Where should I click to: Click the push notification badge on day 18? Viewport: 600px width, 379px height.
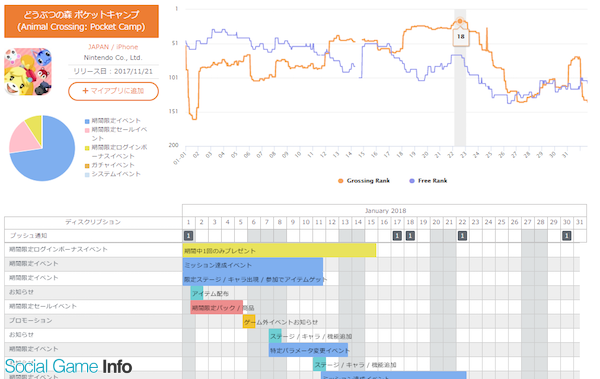pos(410,235)
